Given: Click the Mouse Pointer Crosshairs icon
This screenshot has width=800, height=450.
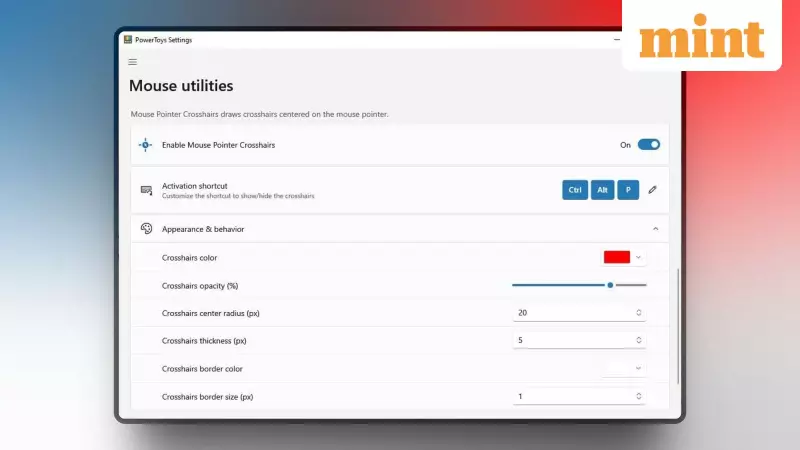Looking at the screenshot, I should tap(146, 145).
